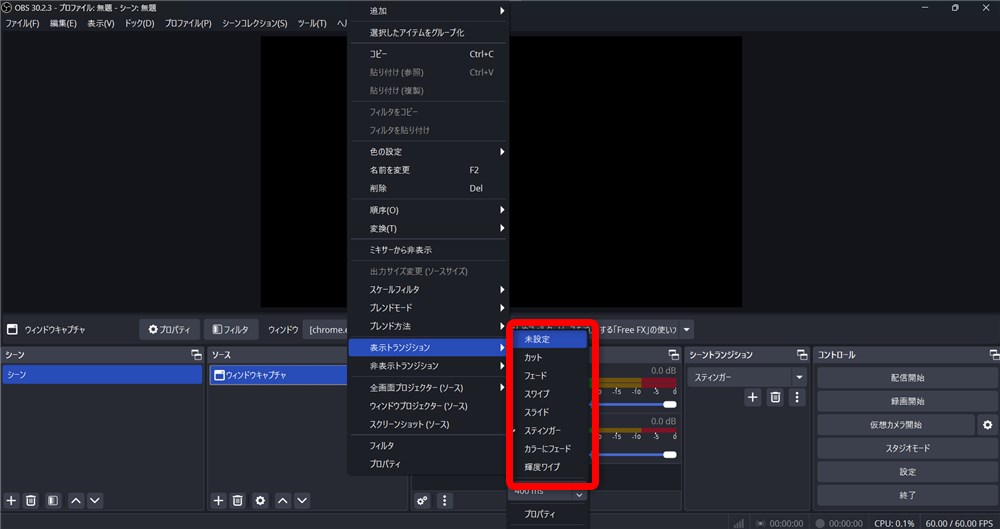Open virtual camera settings gear
1000x529 pixels.
tap(987, 425)
